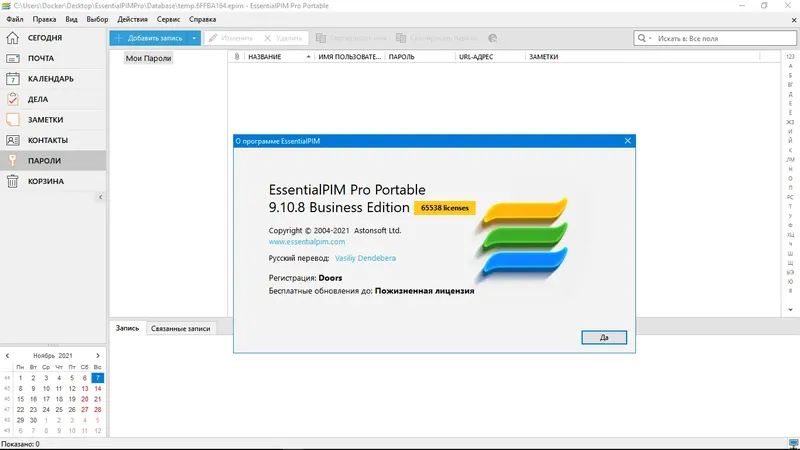Image resolution: width=800 pixels, height=450 pixels.
Task: Click the Да button in About dialog
Action: click(604, 337)
